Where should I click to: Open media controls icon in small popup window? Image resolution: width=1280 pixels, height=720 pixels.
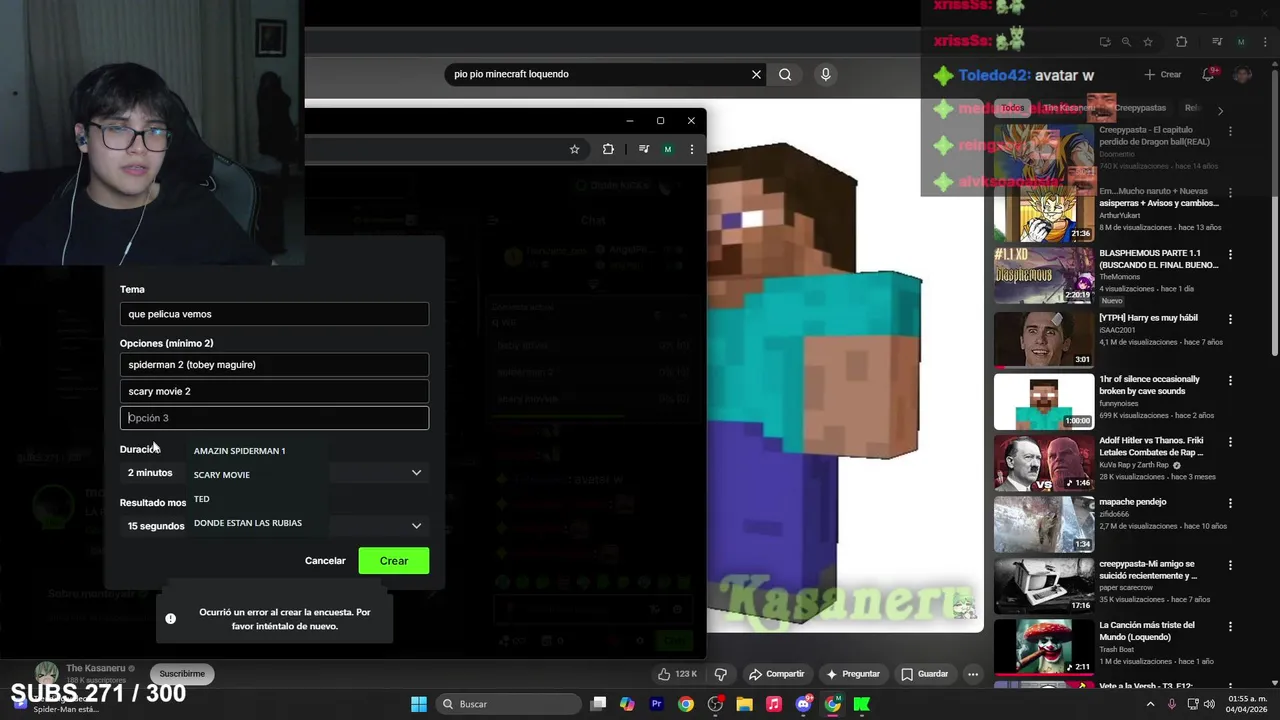click(x=644, y=149)
